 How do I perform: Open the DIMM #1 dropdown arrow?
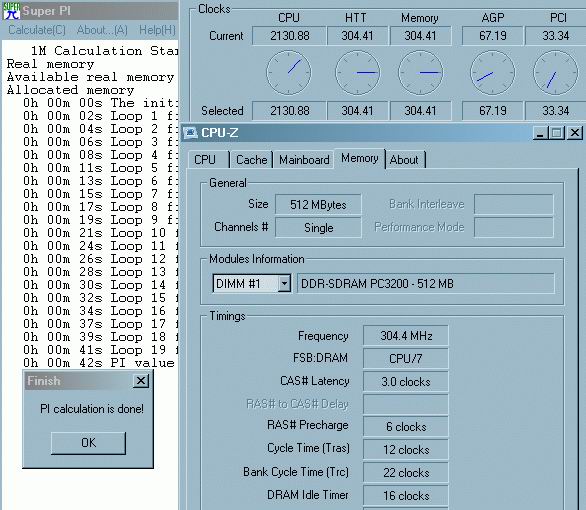pos(284,284)
